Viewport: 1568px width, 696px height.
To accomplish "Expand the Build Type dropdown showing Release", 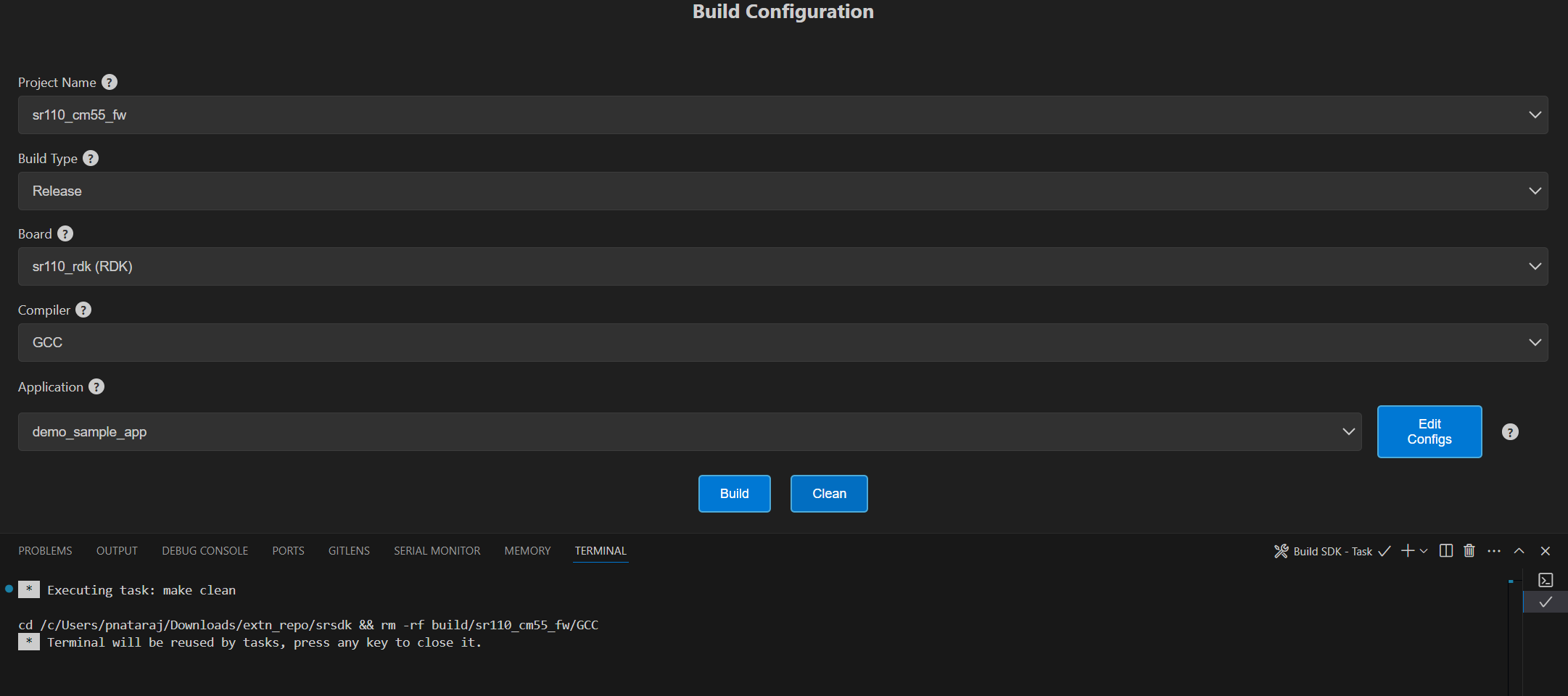I will point(783,191).
